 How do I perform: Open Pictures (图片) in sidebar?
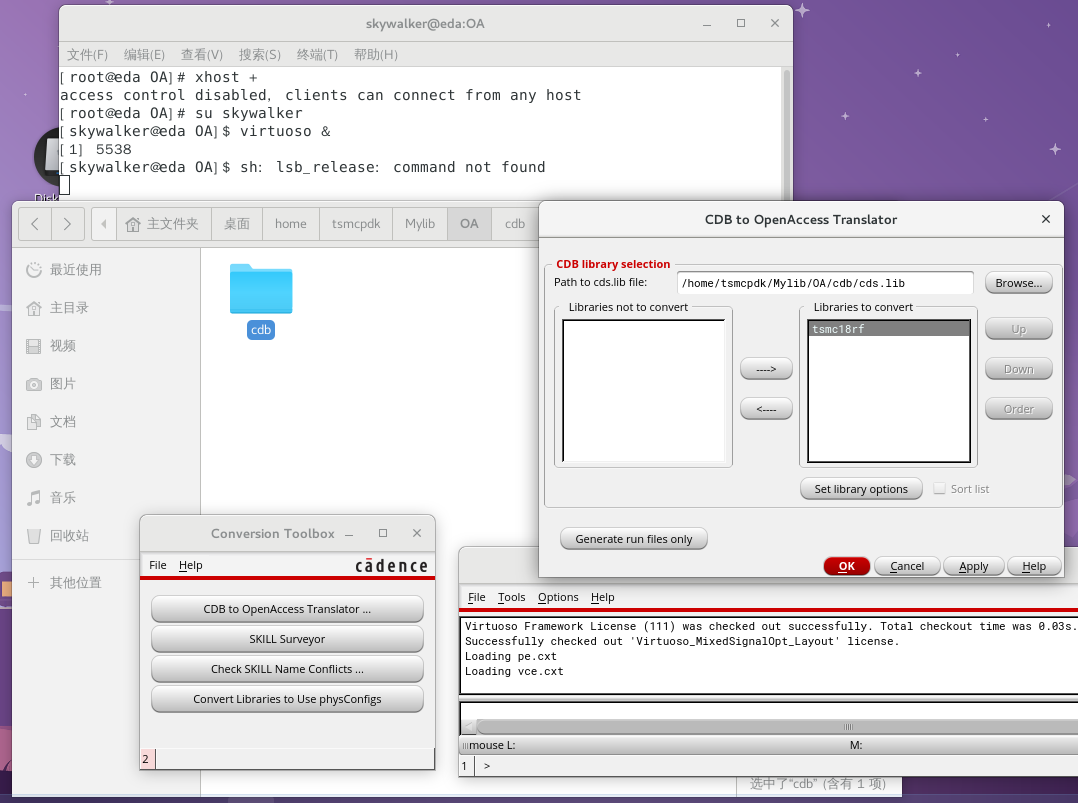[x=50, y=384]
